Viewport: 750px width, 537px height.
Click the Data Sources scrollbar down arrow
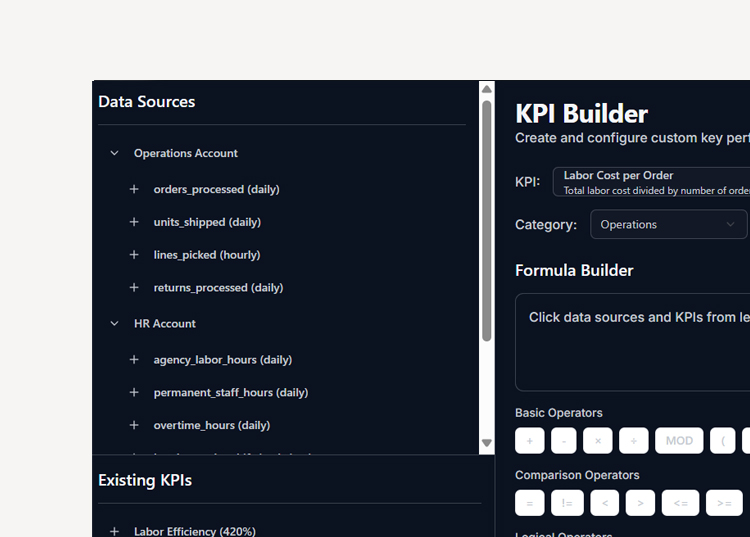point(487,443)
